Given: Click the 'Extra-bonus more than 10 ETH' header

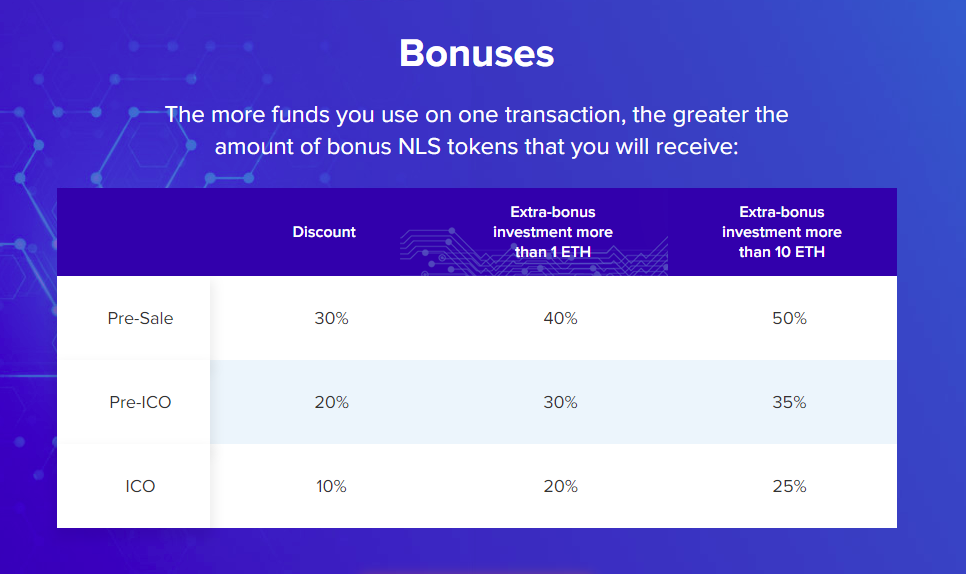Looking at the screenshot, I should pos(782,232).
